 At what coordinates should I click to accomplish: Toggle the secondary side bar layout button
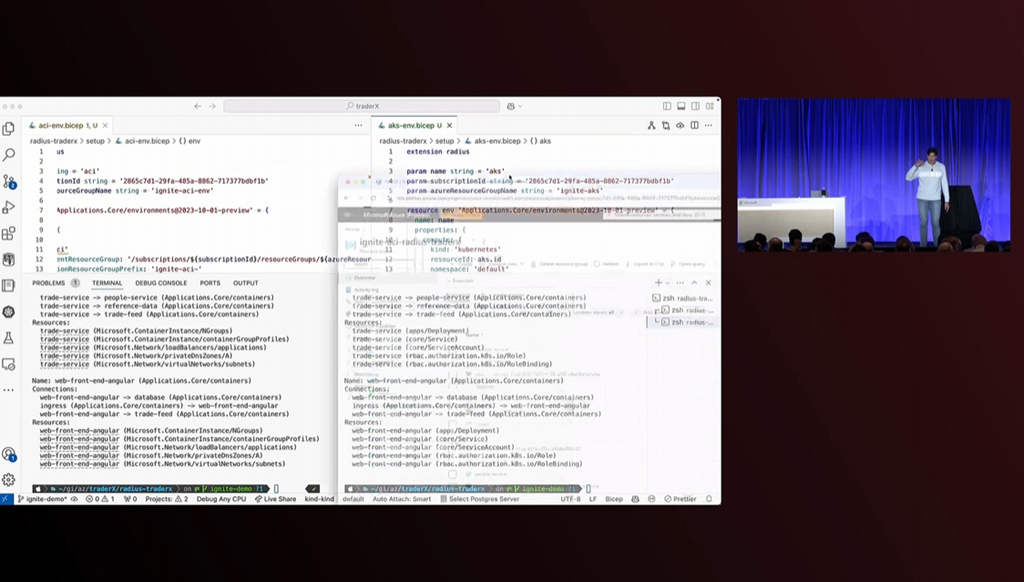click(x=694, y=106)
